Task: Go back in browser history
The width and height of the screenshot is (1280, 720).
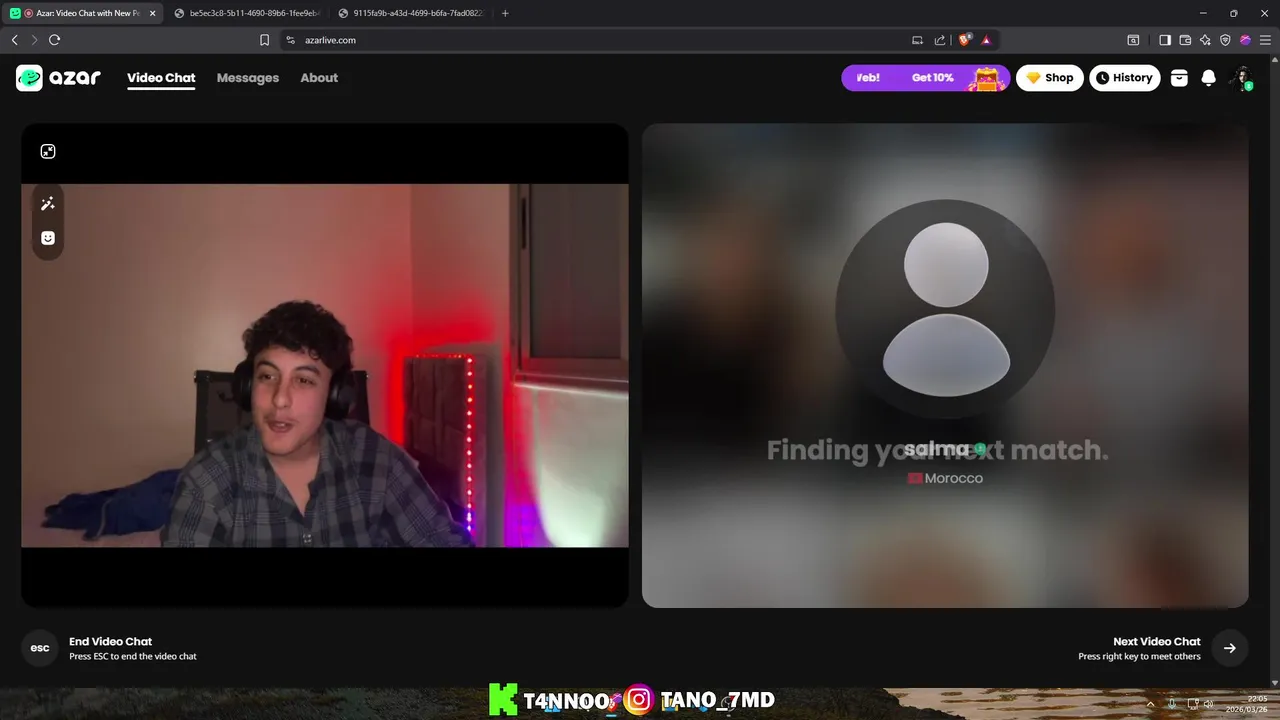Action: pyautogui.click(x=14, y=40)
